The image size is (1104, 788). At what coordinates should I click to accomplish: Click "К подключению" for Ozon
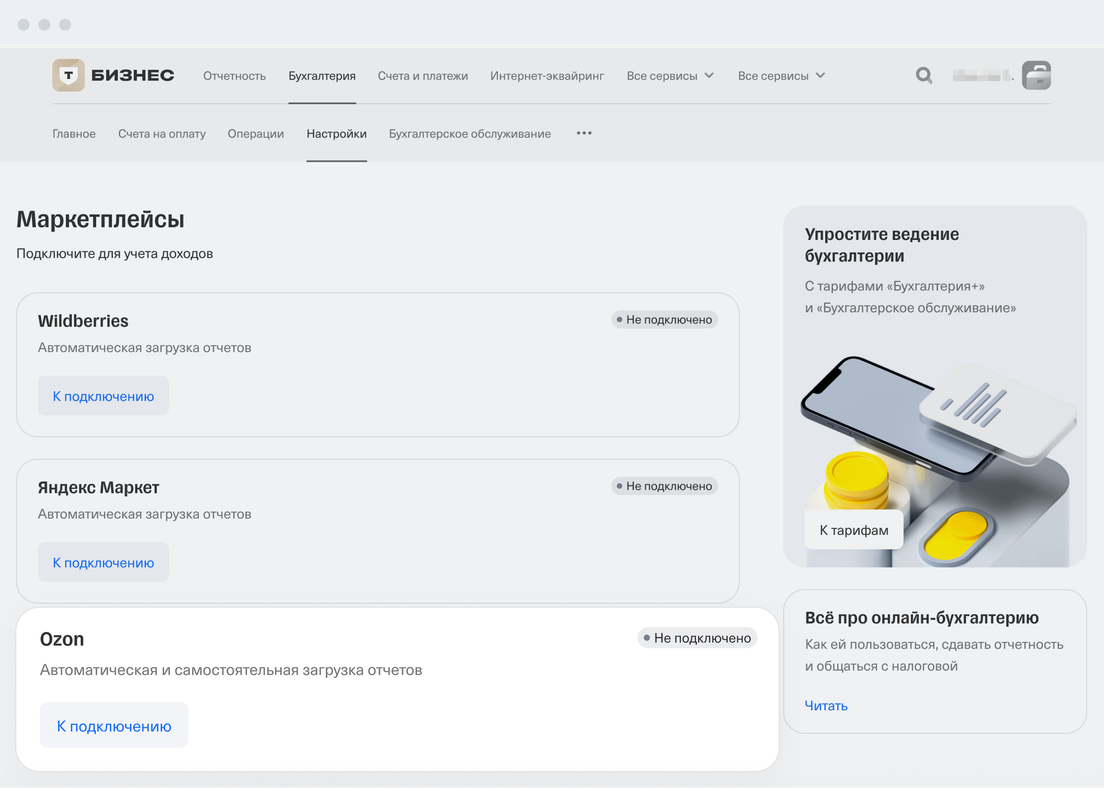pyautogui.click(x=114, y=726)
